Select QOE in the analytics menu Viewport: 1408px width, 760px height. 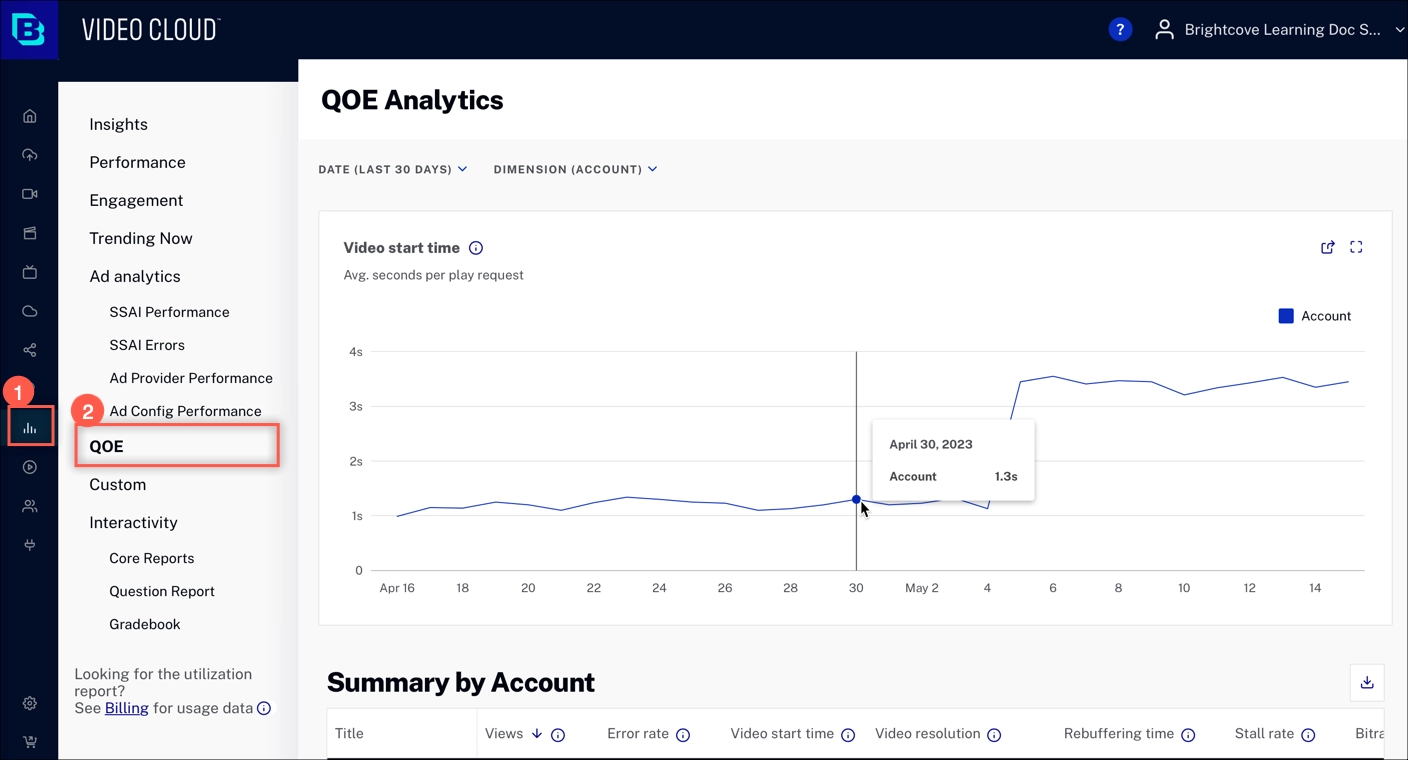(106, 446)
